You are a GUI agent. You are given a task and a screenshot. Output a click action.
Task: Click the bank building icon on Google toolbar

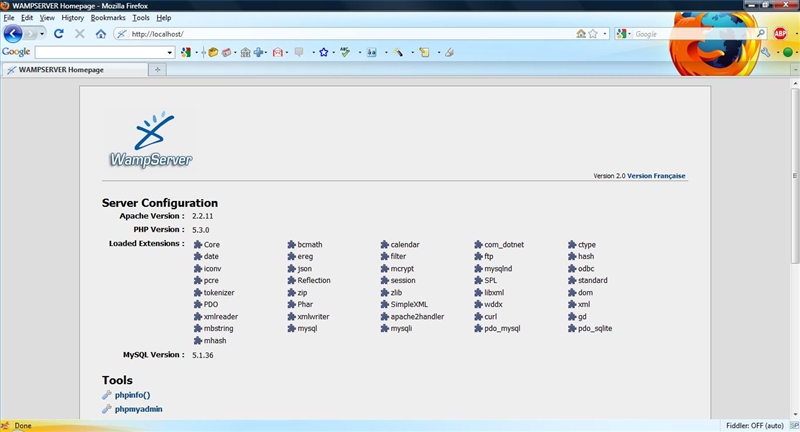point(245,52)
